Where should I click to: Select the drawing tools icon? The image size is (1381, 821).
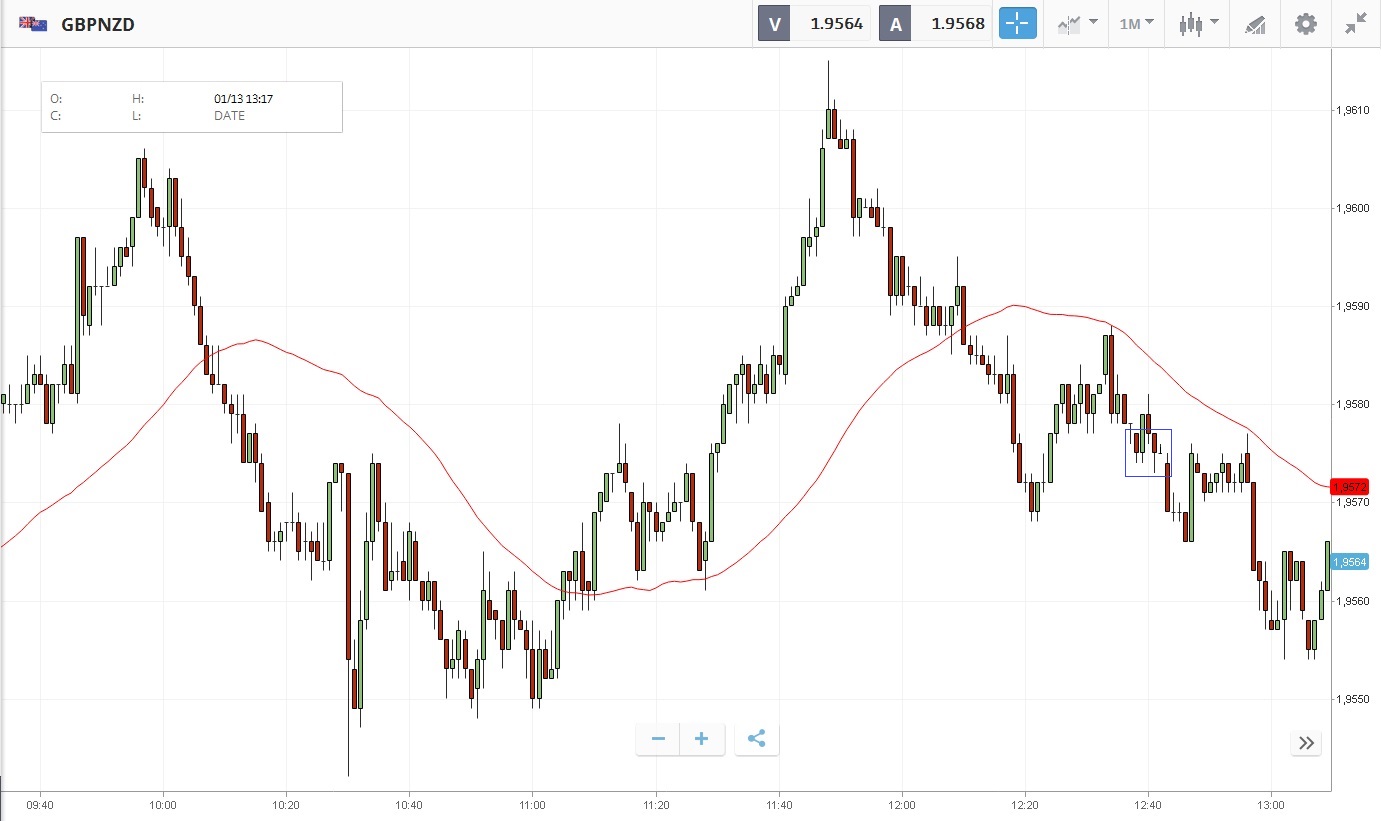pos(1255,24)
